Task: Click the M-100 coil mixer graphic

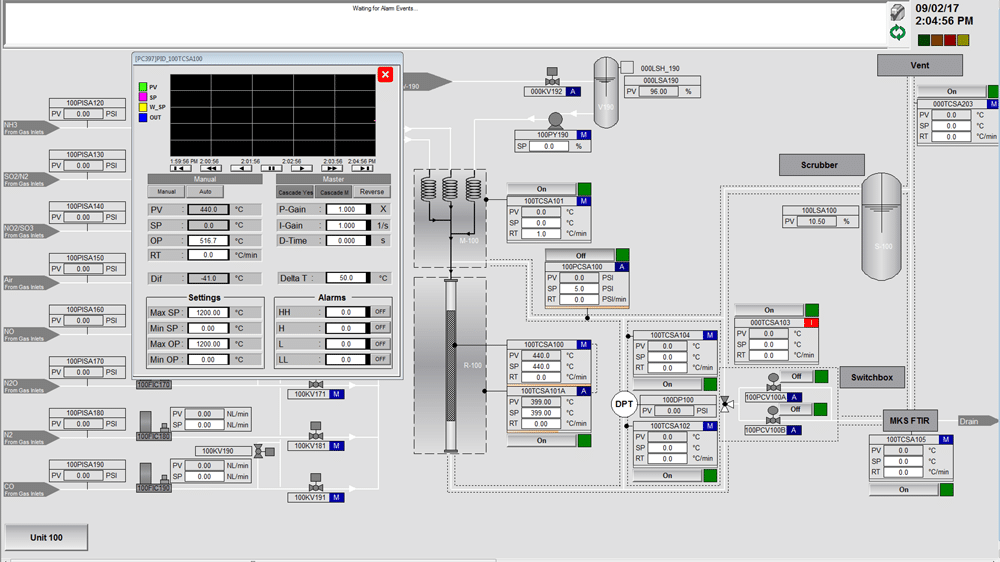Action: [x=450, y=218]
